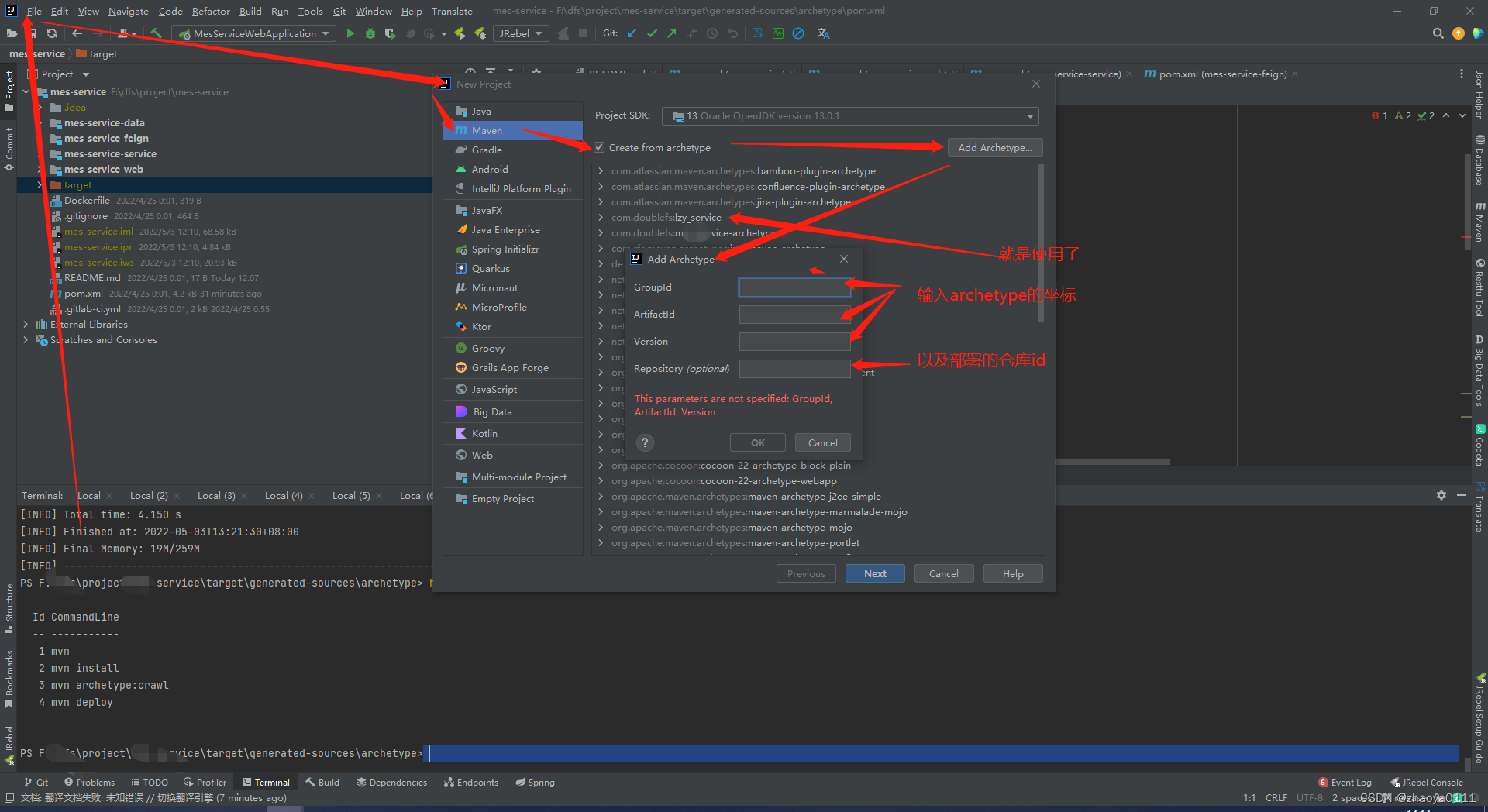Viewport: 1488px width, 812px height.
Task: Open the Database sidebar tool window
Action: [1479, 160]
